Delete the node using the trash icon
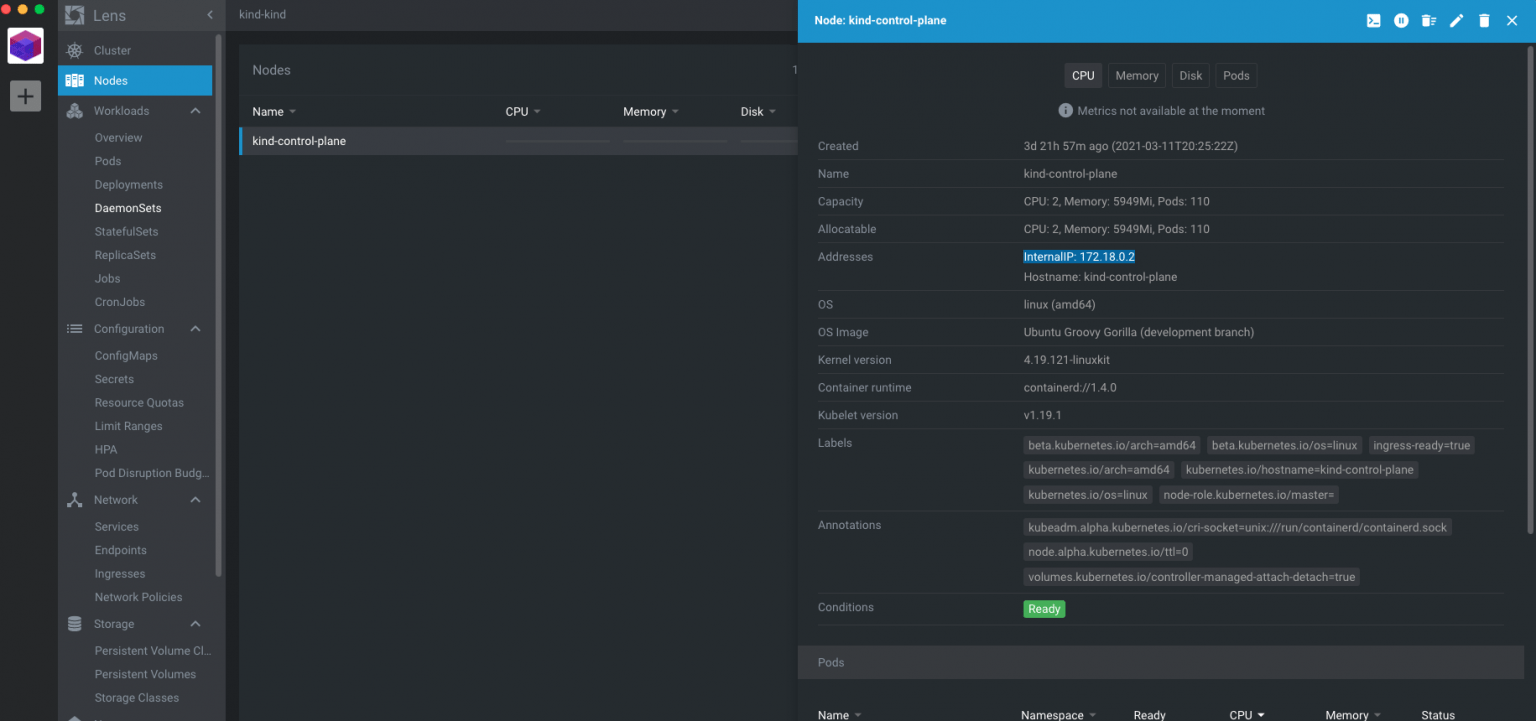Viewport: 1536px width, 721px height. pos(1484,20)
